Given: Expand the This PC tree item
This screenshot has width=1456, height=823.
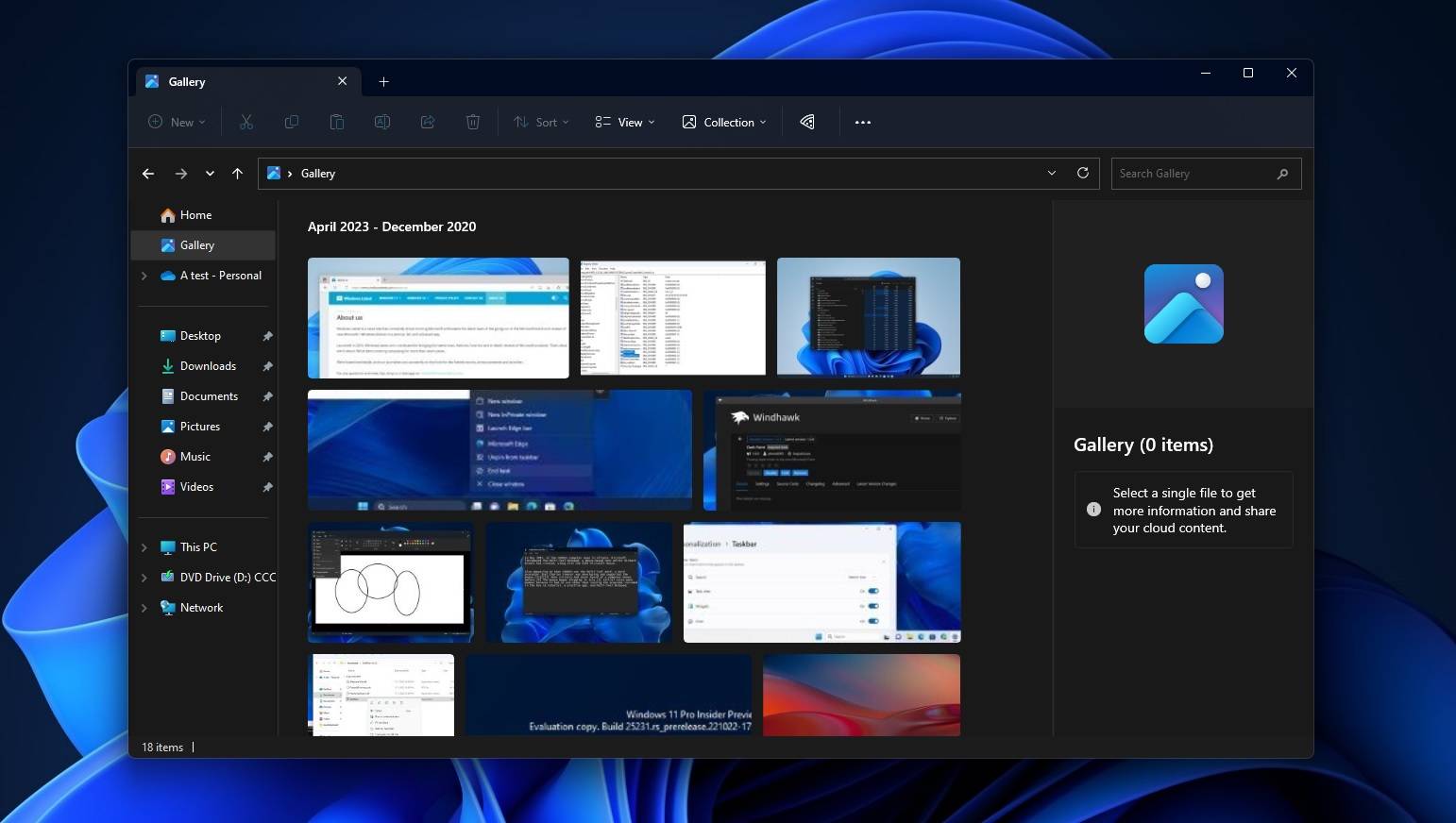Looking at the screenshot, I should (x=144, y=547).
